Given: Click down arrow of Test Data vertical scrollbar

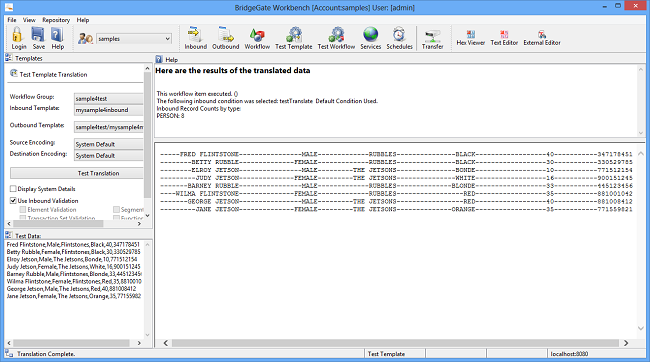Looking at the screenshot, I should 148,335.
